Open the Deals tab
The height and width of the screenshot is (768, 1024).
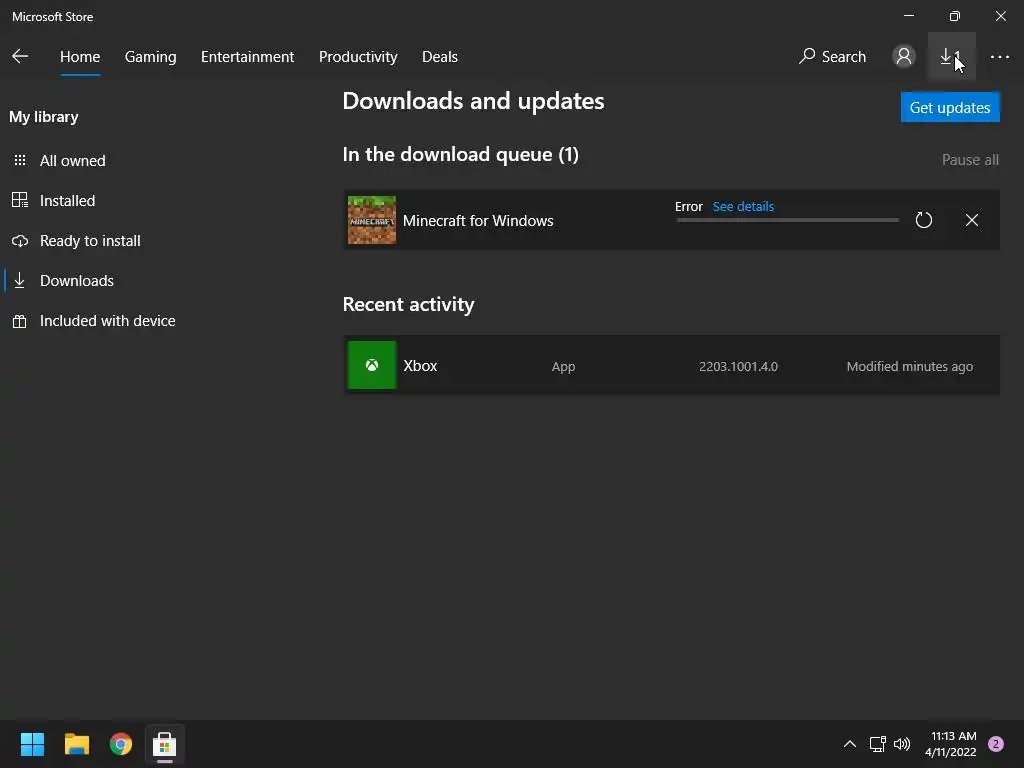(440, 57)
